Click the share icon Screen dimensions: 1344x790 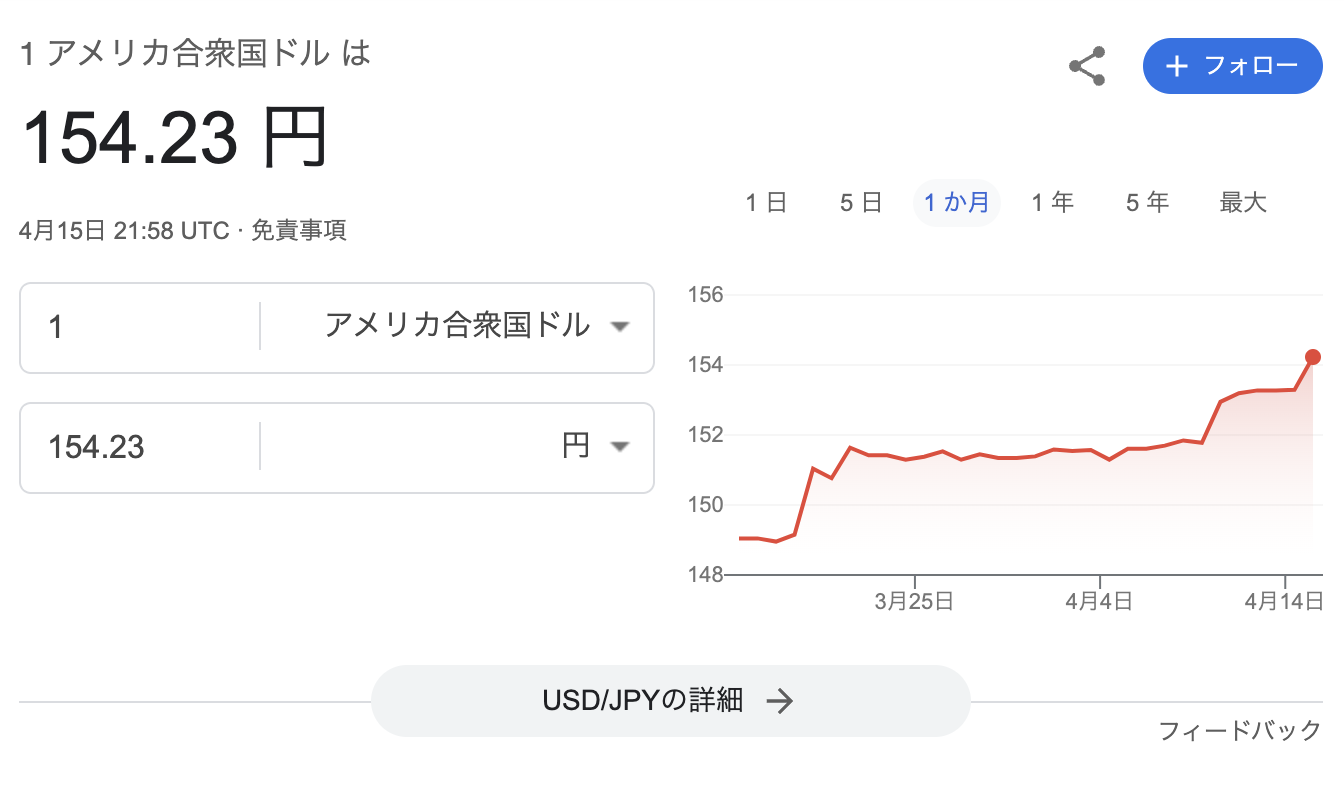[1087, 66]
